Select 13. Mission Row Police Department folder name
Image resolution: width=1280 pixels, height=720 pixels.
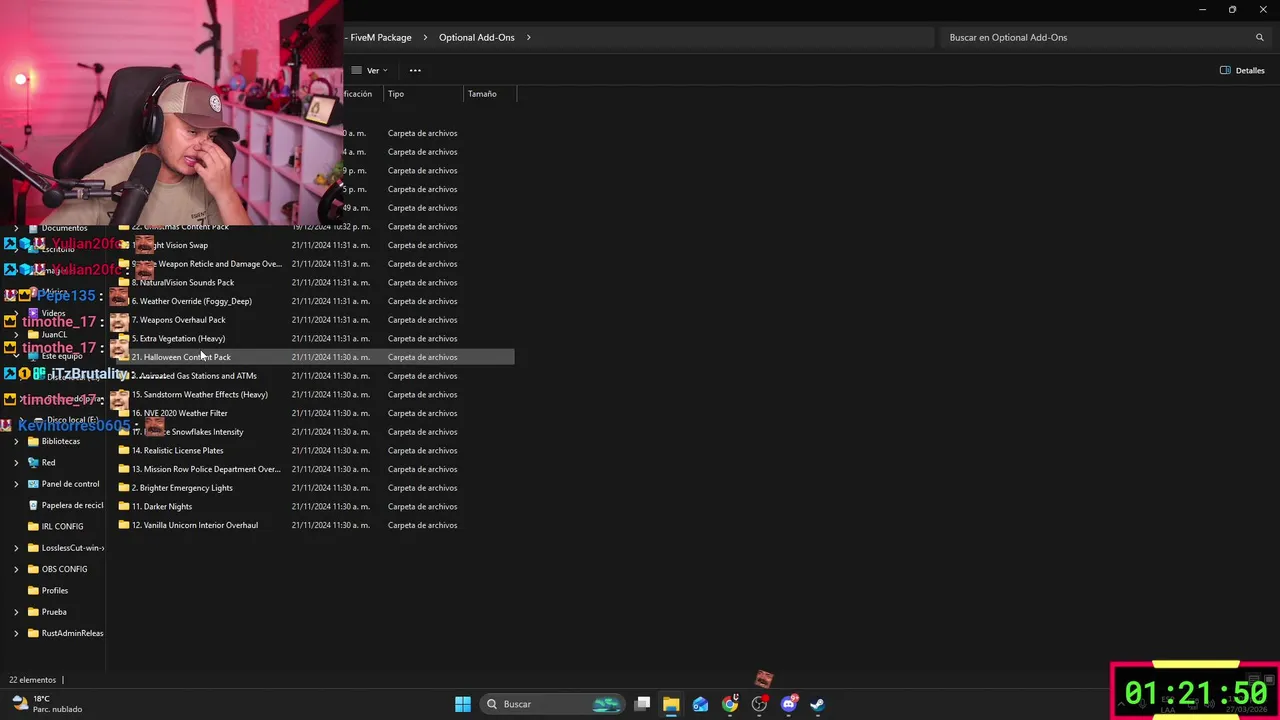click(x=206, y=469)
